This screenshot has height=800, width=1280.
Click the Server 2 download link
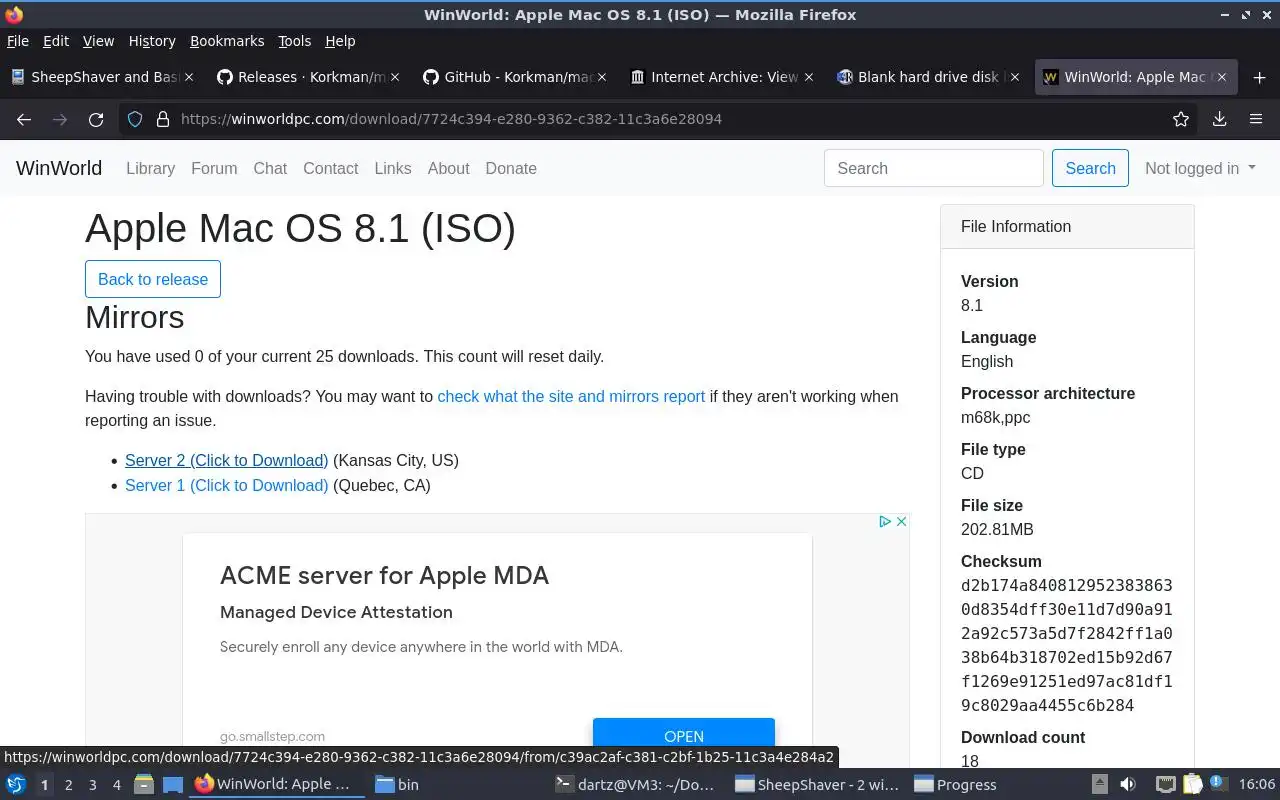coord(226,460)
